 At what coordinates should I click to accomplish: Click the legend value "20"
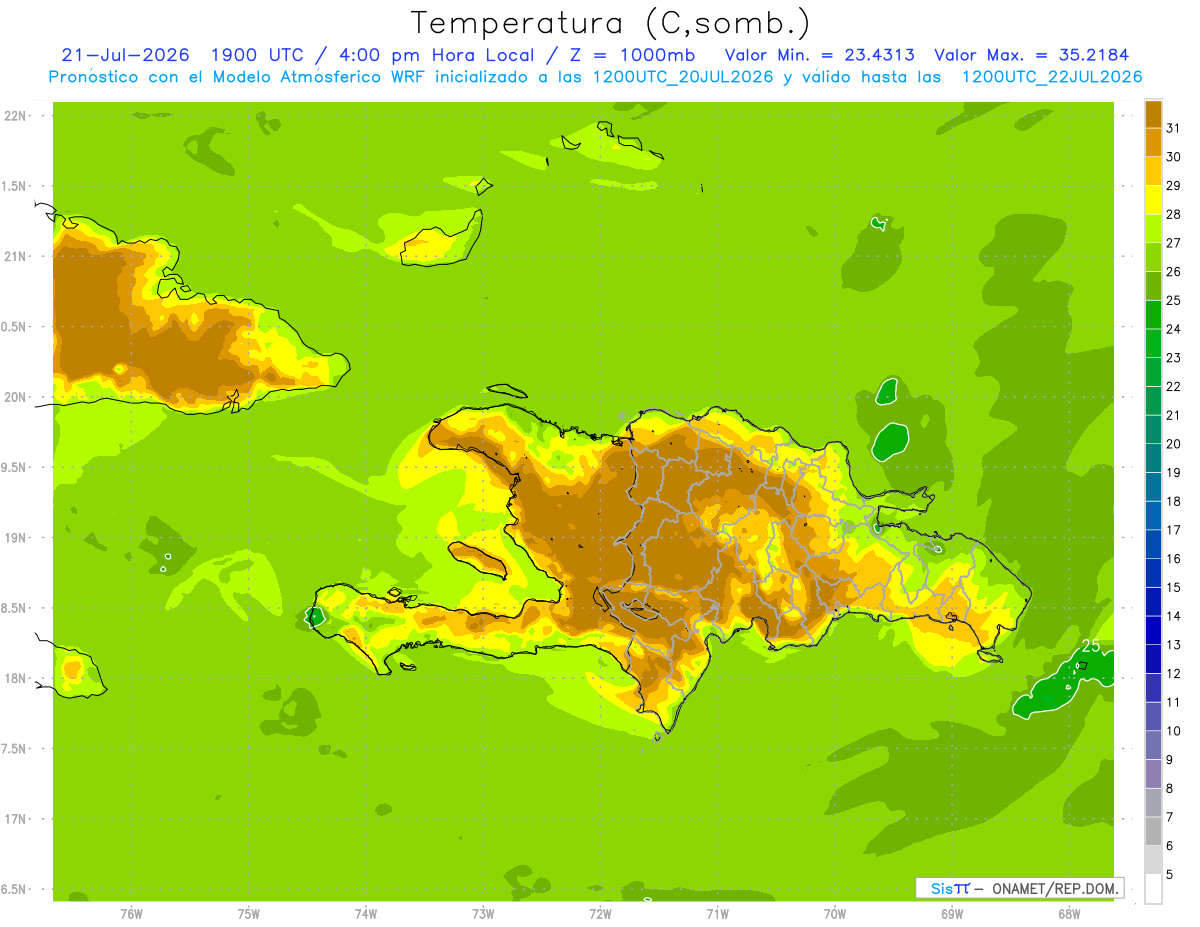pos(1173,444)
